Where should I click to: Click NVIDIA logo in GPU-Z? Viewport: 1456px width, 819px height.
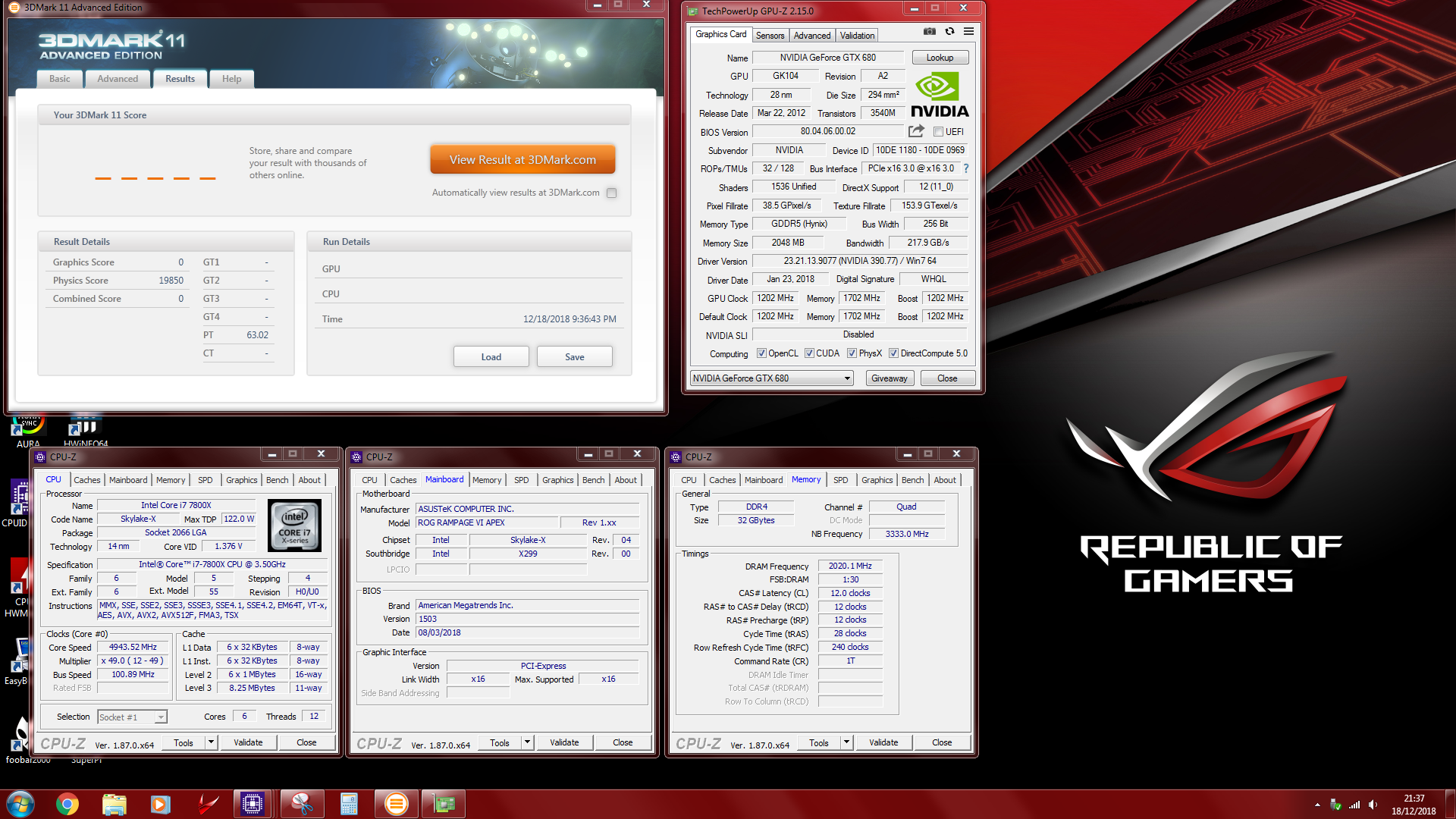pos(940,95)
